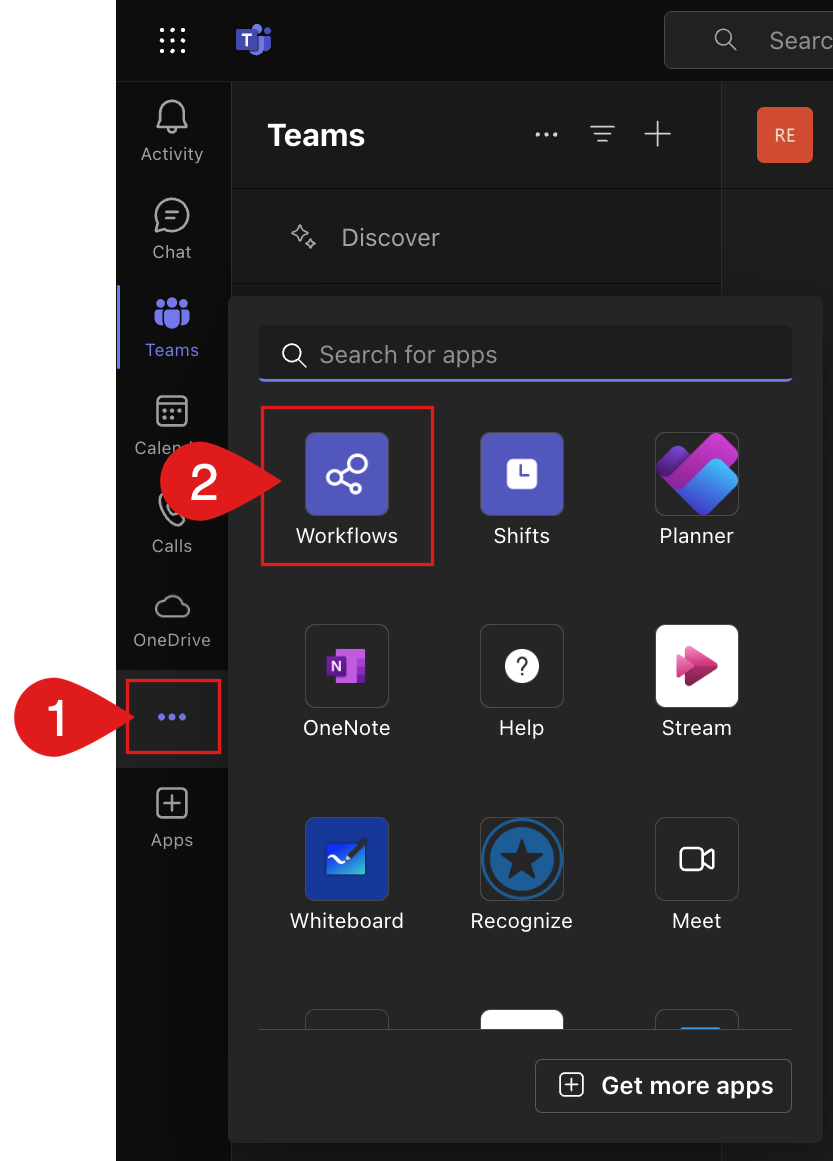Open the Shifts app

pos(521,475)
